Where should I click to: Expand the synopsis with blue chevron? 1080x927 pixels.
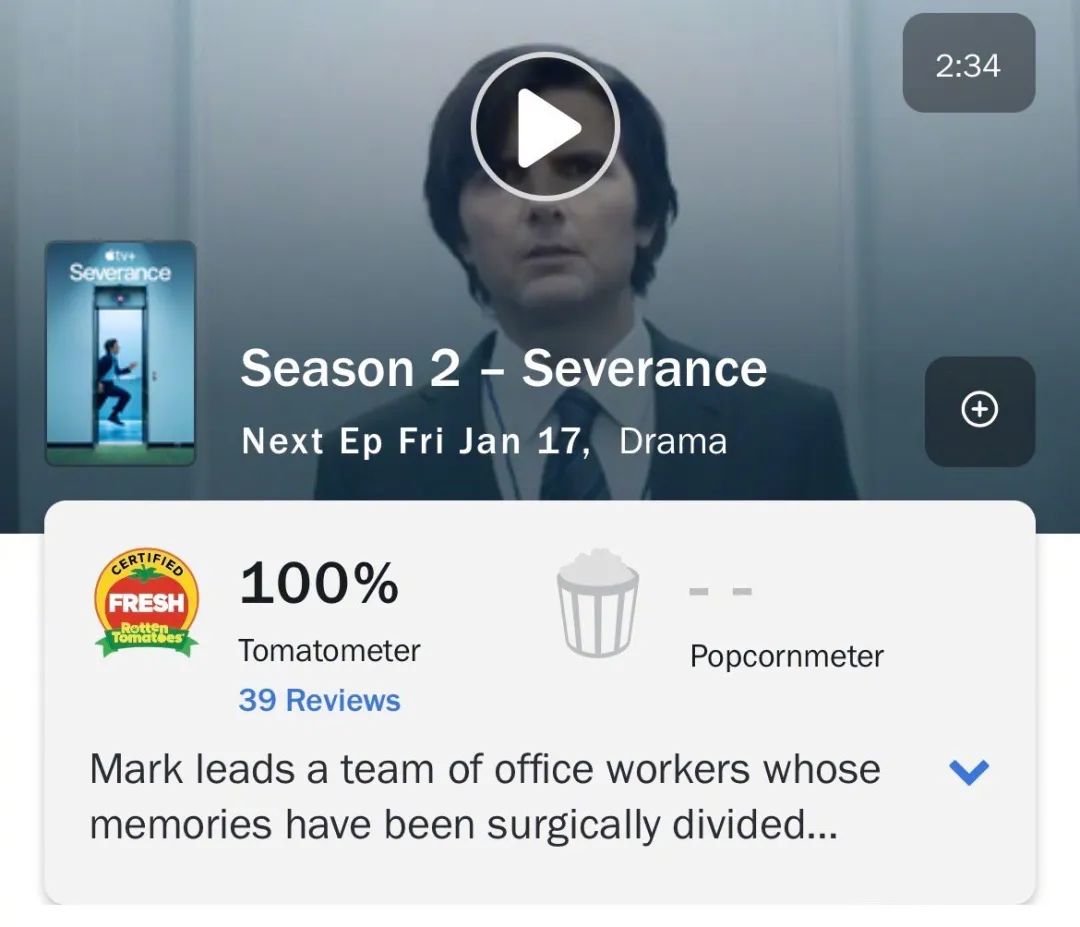[968, 771]
